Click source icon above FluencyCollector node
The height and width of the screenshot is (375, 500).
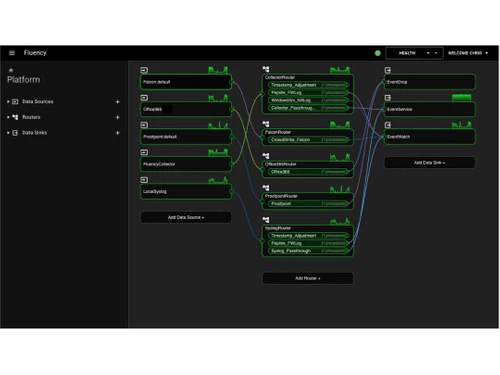144,152
